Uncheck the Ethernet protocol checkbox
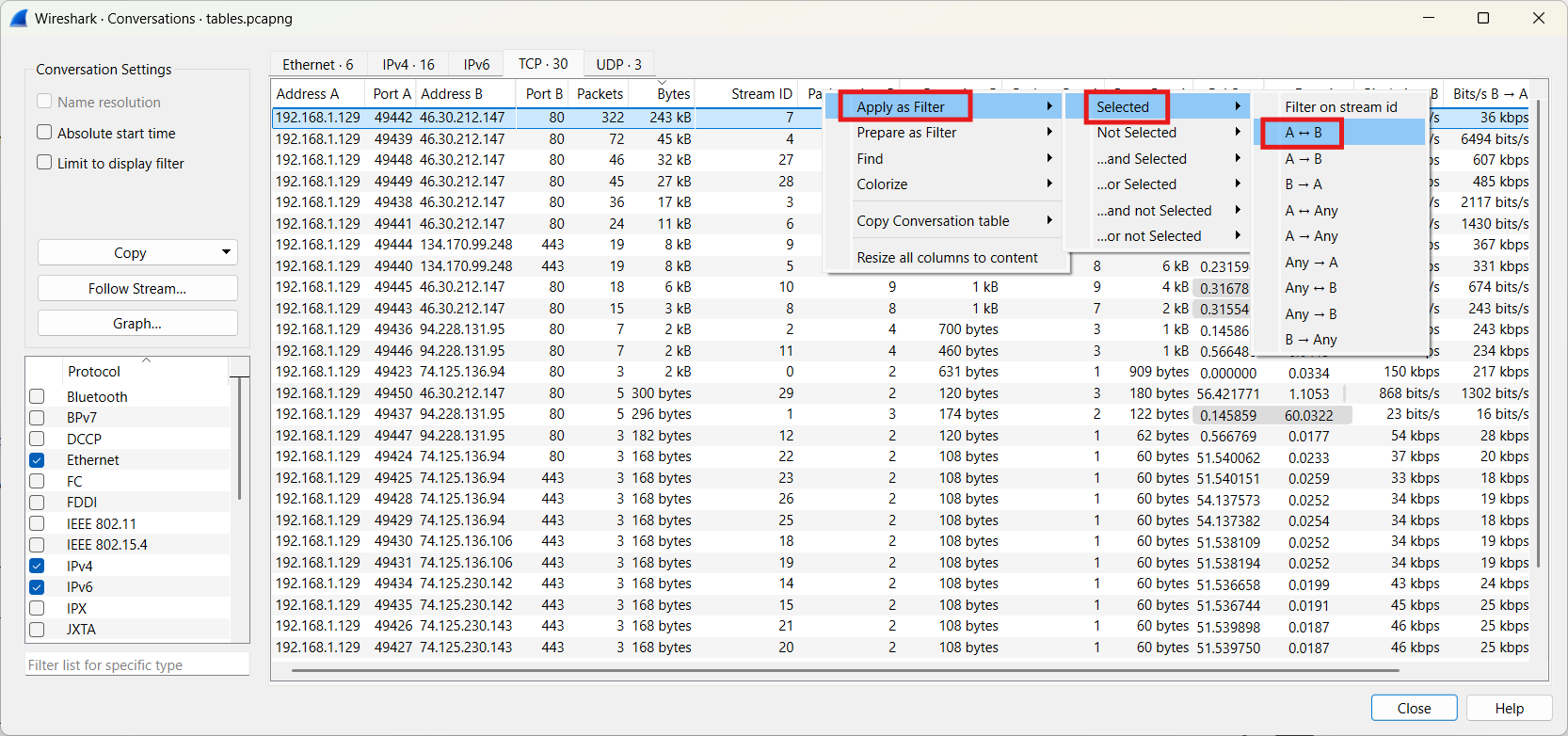1568x736 pixels. 37,460
